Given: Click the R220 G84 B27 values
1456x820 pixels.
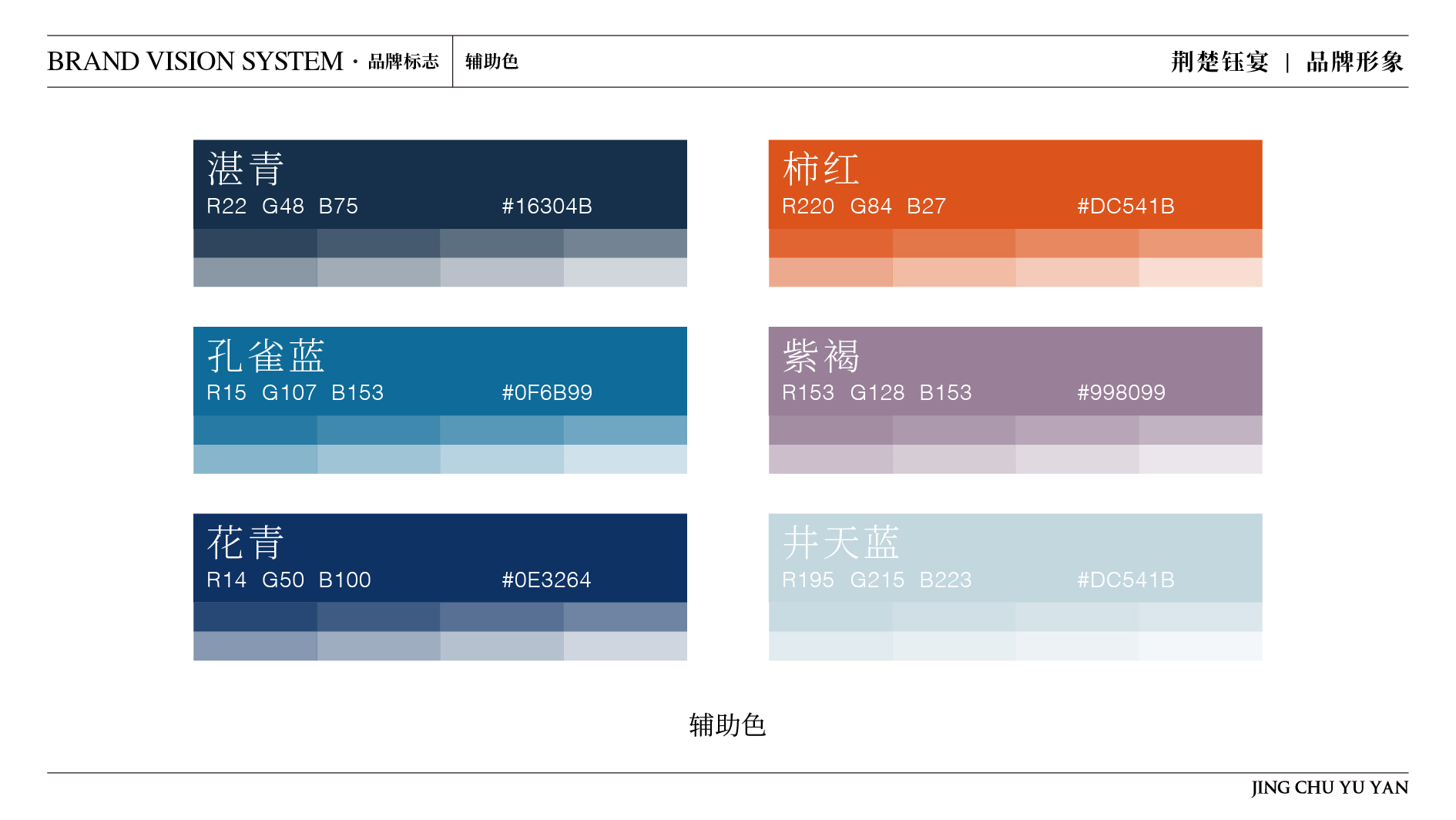Looking at the screenshot, I should point(864,207).
